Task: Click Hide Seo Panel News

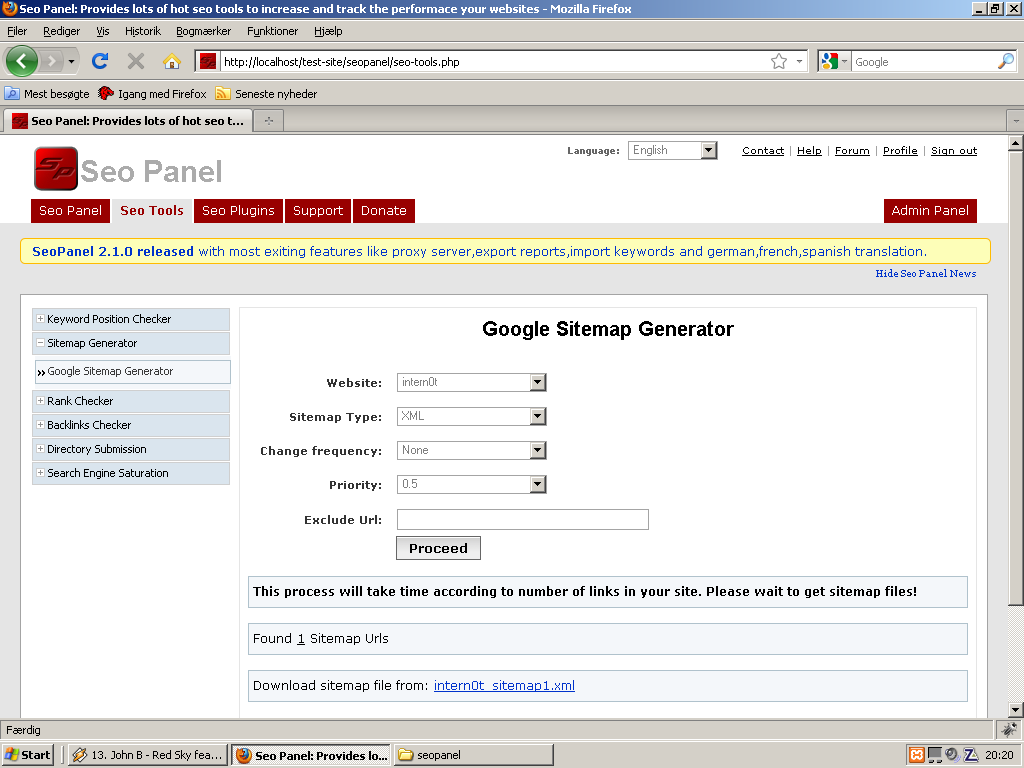Action: (x=926, y=273)
